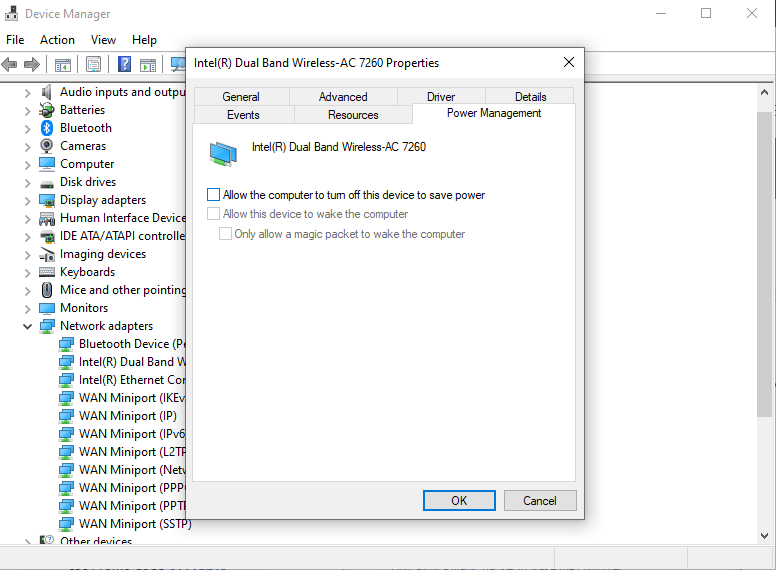The width and height of the screenshot is (776, 570).
Task: Click the Human Interface Devices icon
Action: [x=47, y=218]
